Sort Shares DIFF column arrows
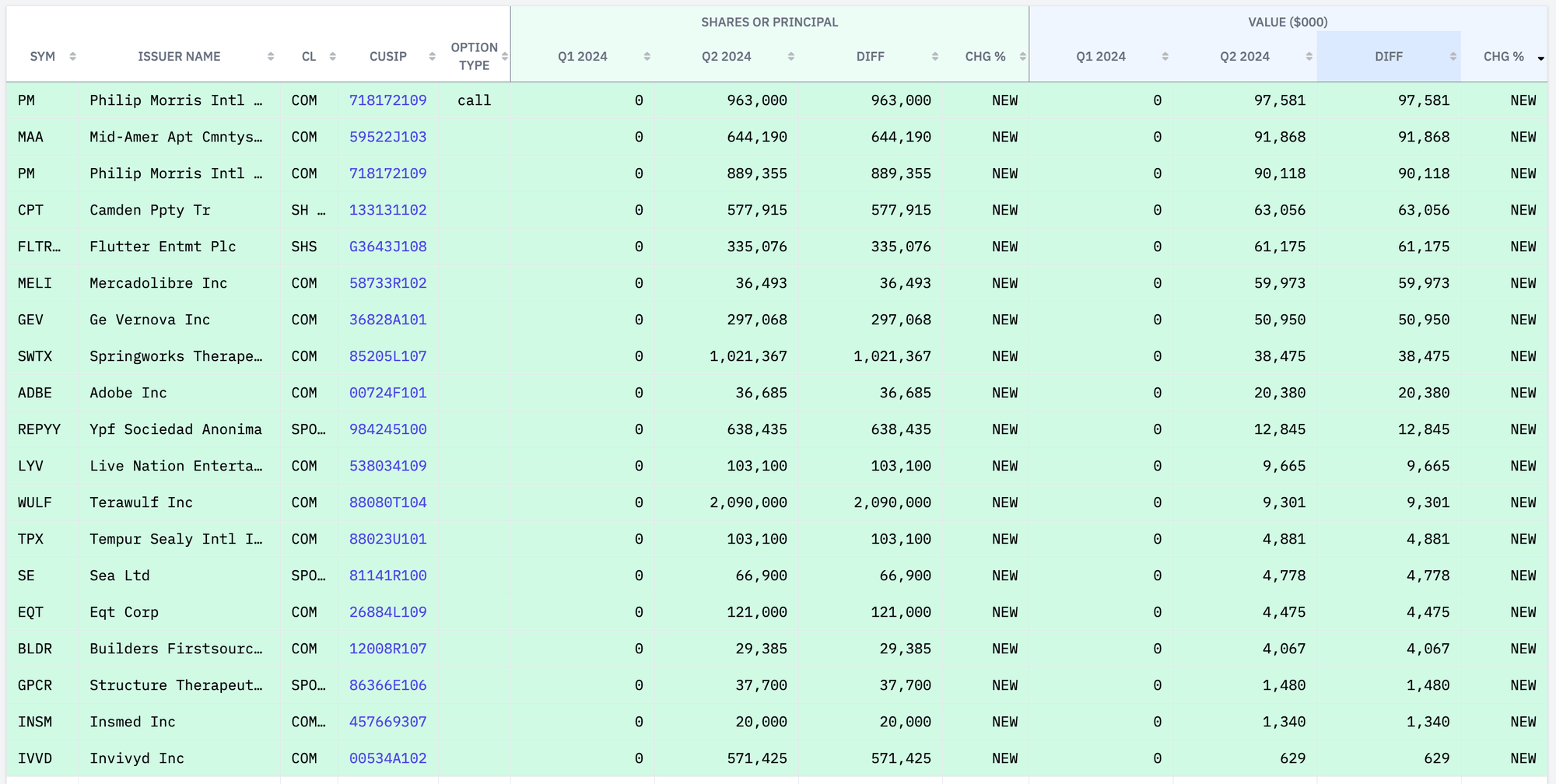The width and height of the screenshot is (1556, 784). pyautogui.click(x=935, y=57)
